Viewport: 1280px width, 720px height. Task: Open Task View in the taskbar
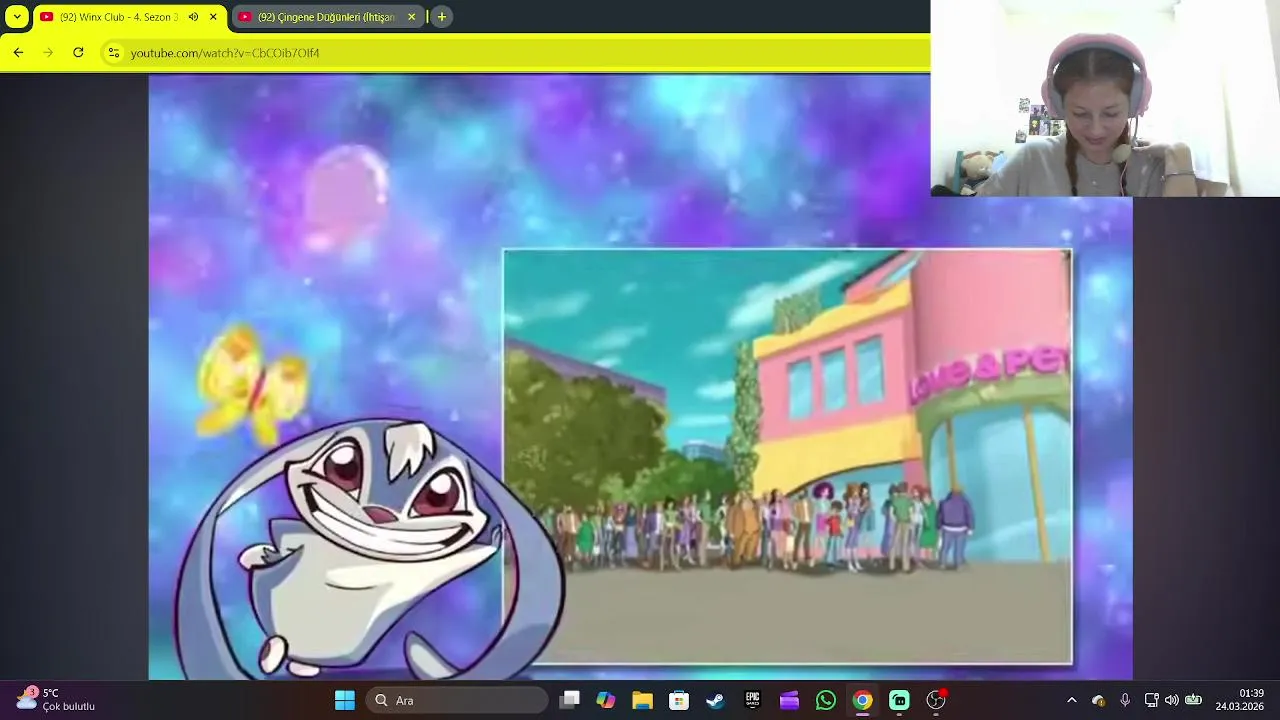(570, 700)
